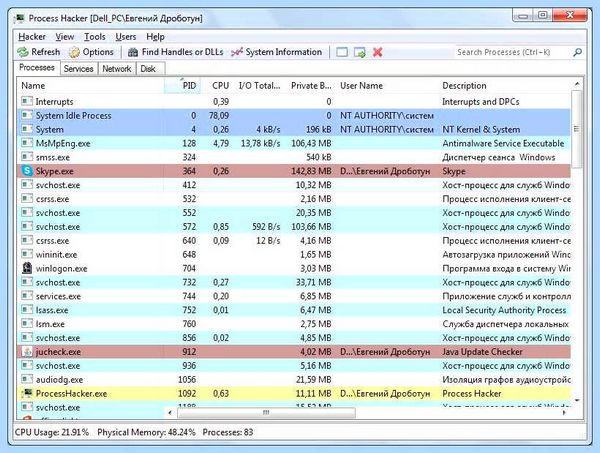
Task: Click the Local Security Authority Process description
Action: (504, 310)
